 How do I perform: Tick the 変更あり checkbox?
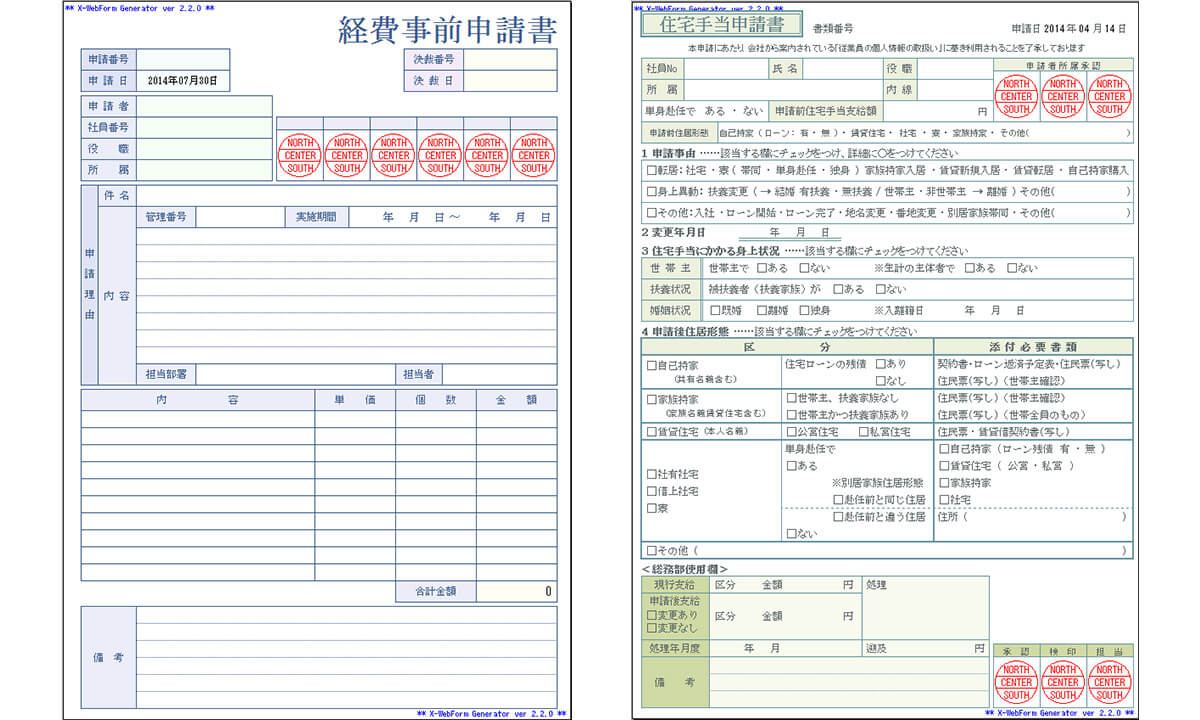pyautogui.click(x=652, y=615)
